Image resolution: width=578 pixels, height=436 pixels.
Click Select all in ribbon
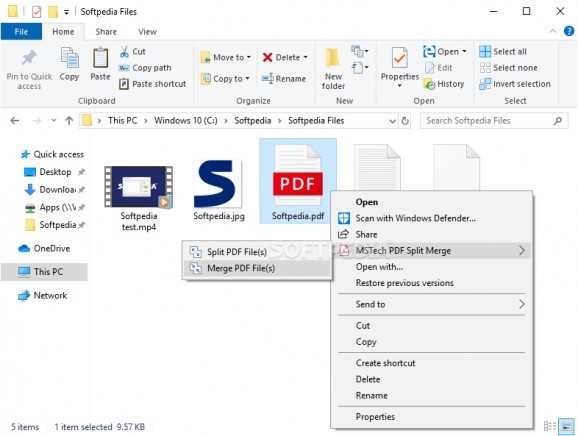503,52
